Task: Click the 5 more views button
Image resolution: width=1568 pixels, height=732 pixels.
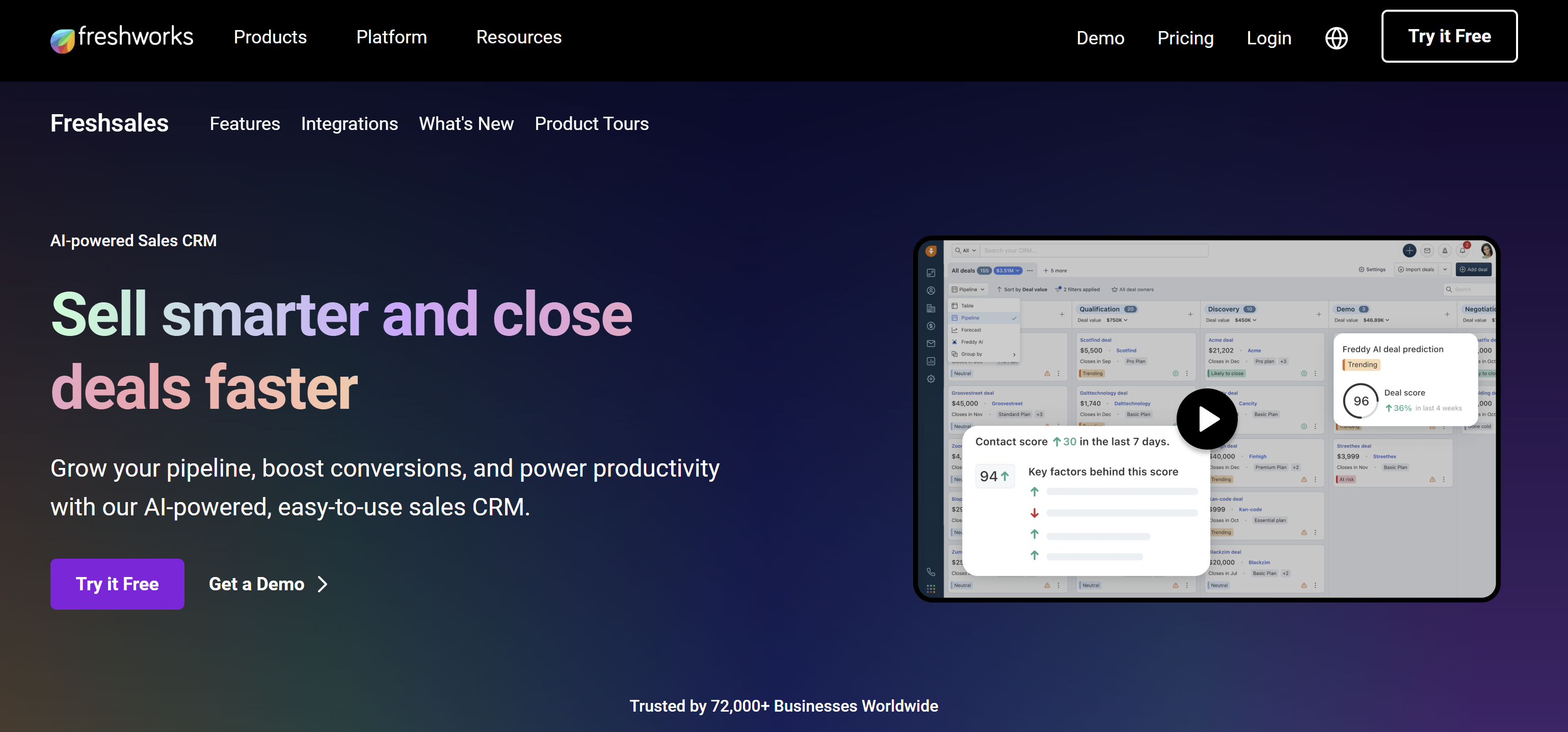Action: click(x=1055, y=270)
